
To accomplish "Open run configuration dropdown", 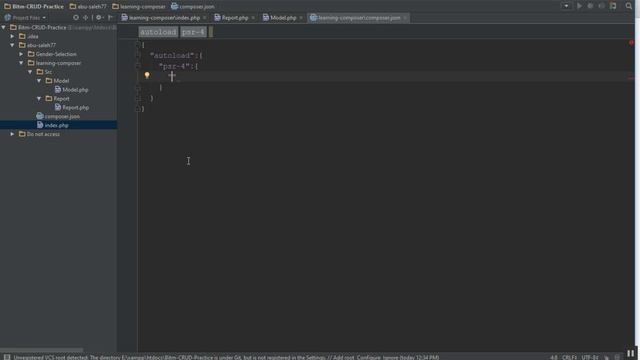I will (566, 6).
